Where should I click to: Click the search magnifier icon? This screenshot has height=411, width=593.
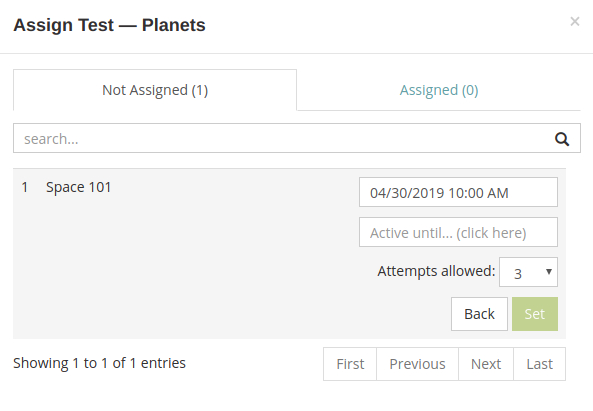[562, 139]
